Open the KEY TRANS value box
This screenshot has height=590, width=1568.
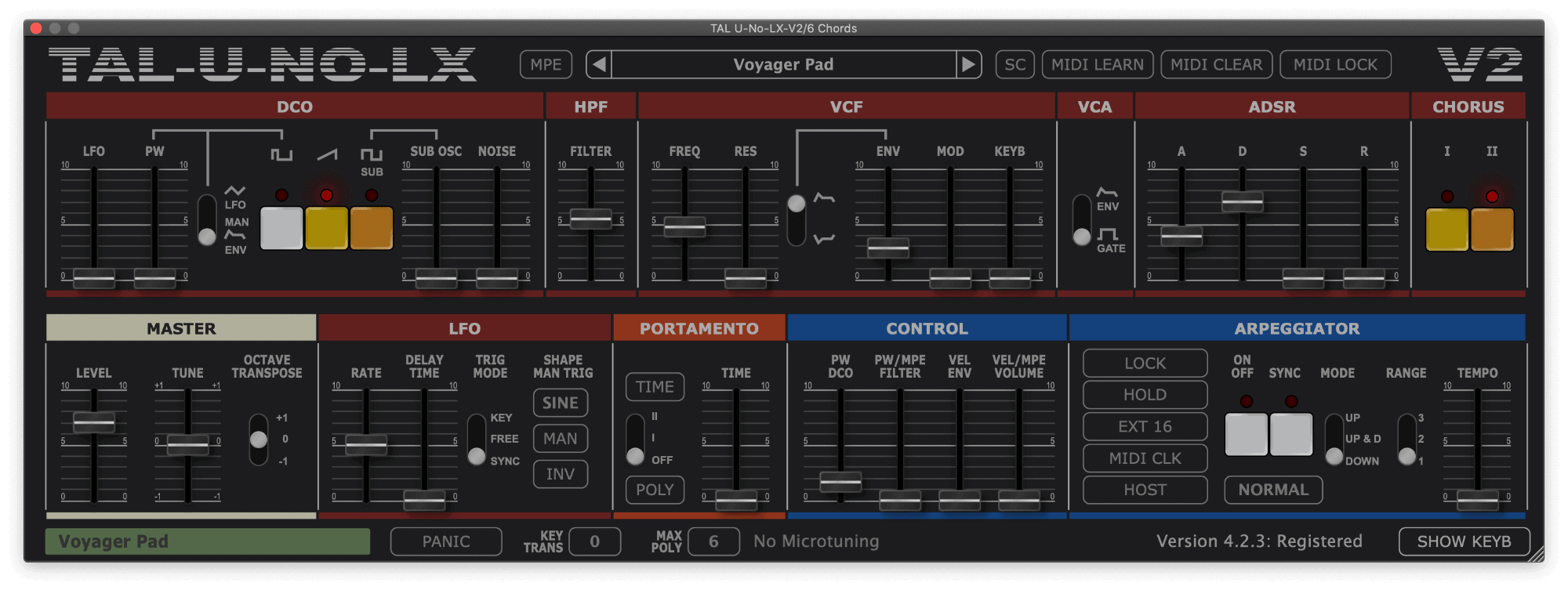pos(594,541)
